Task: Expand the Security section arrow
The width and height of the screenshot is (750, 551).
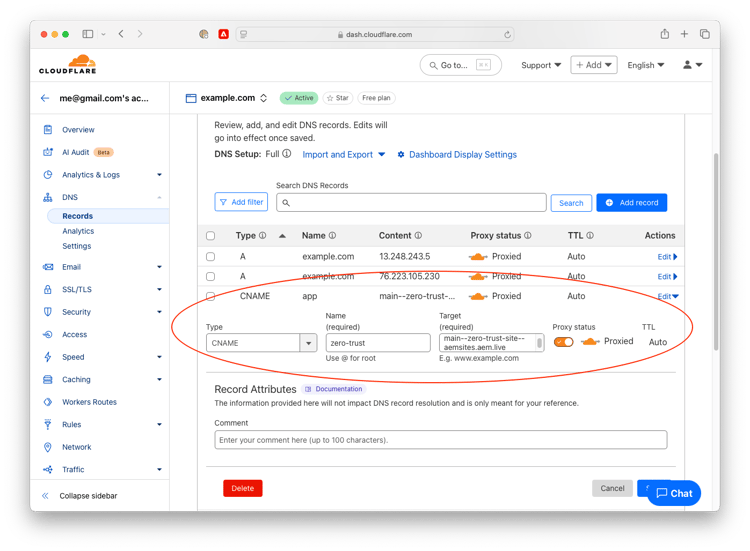Action: (x=159, y=312)
